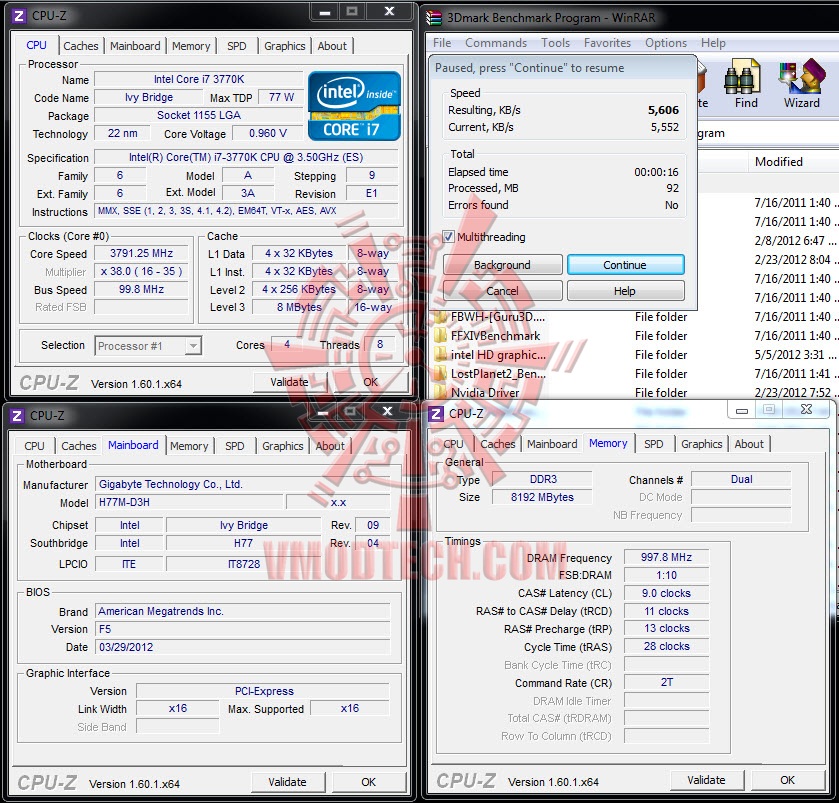Select SPD tab in the Memory CPU-Z window
This screenshot has width=839, height=803.
point(653,444)
